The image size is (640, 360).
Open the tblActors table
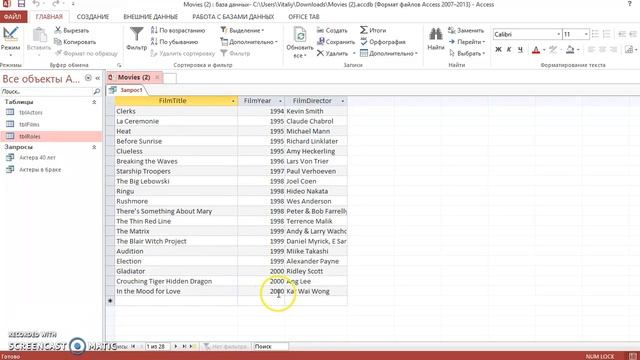(x=31, y=112)
